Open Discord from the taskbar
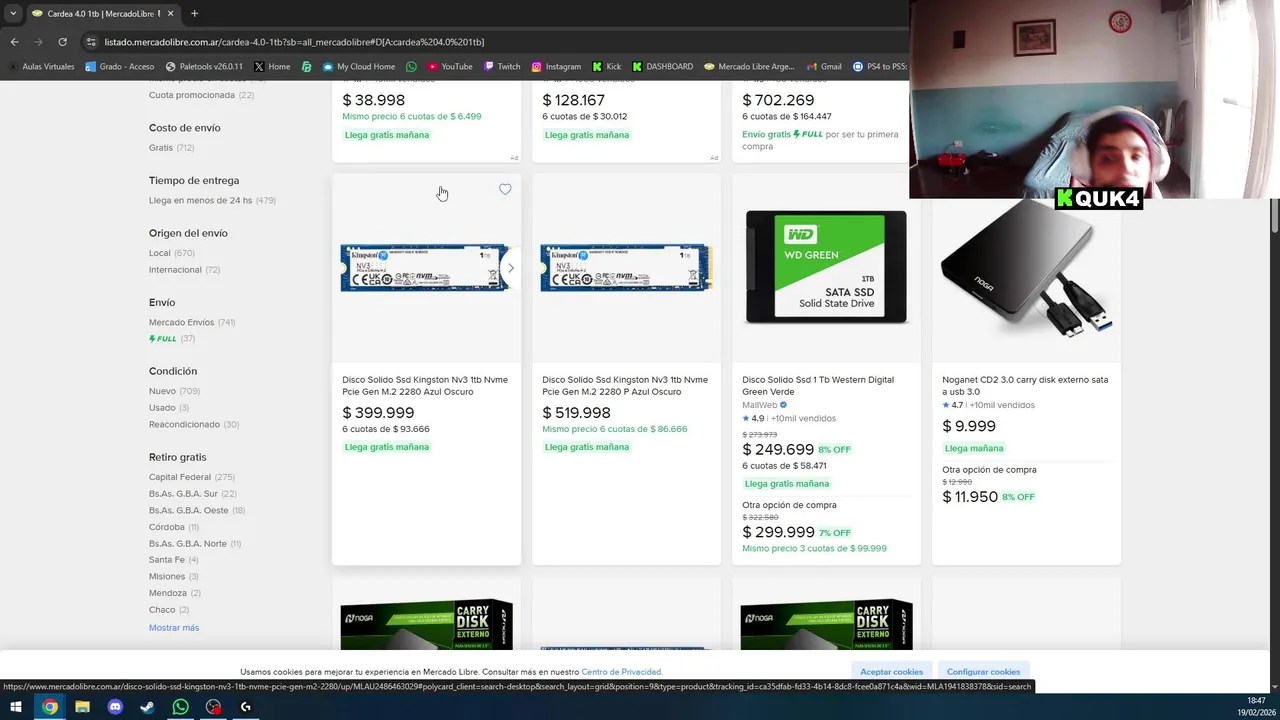This screenshot has width=1280, height=720. [x=115, y=706]
